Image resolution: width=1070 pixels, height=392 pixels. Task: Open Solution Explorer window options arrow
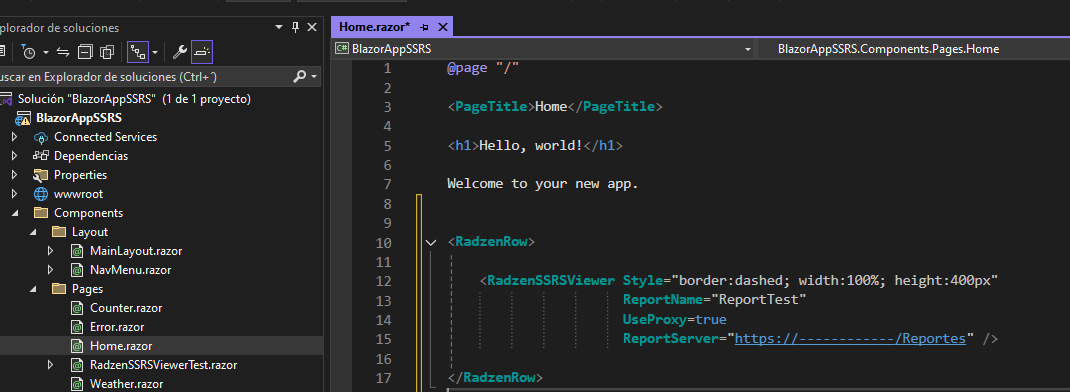click(x=278, y=27)
